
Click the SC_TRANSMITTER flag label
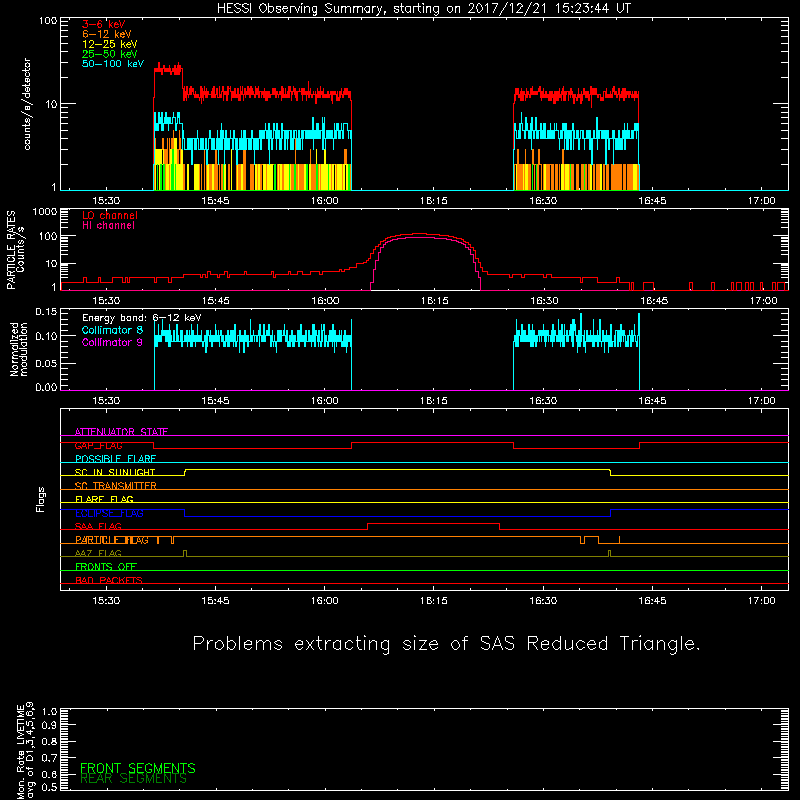(115, 486)
